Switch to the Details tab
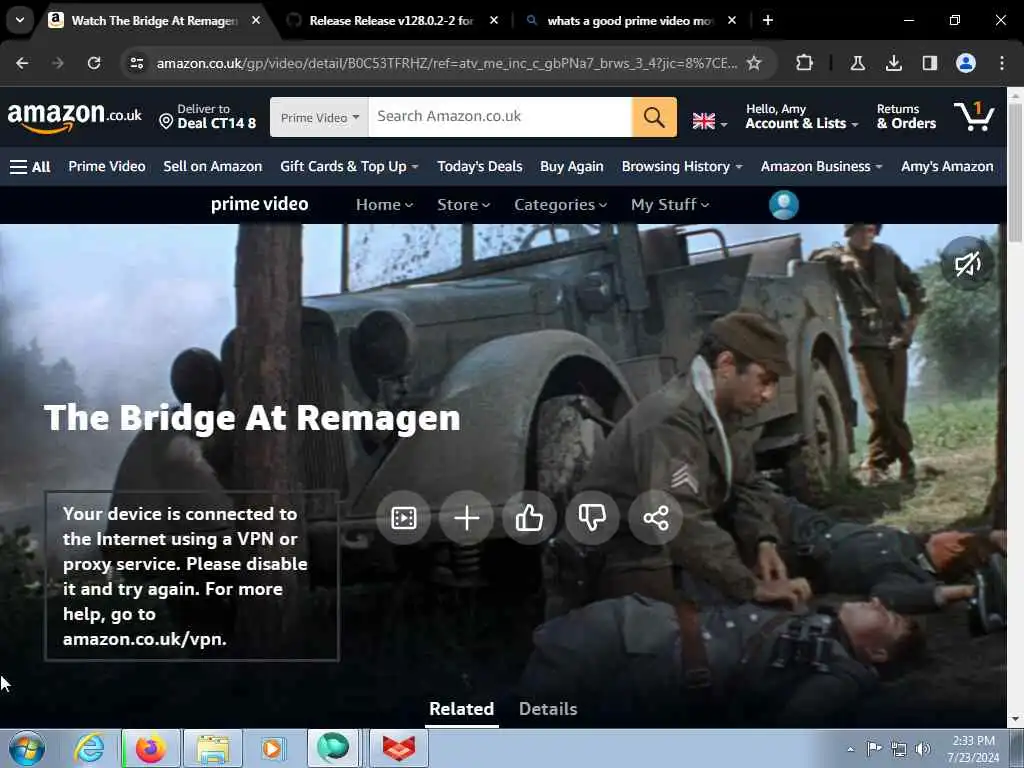 click(548, 709)
